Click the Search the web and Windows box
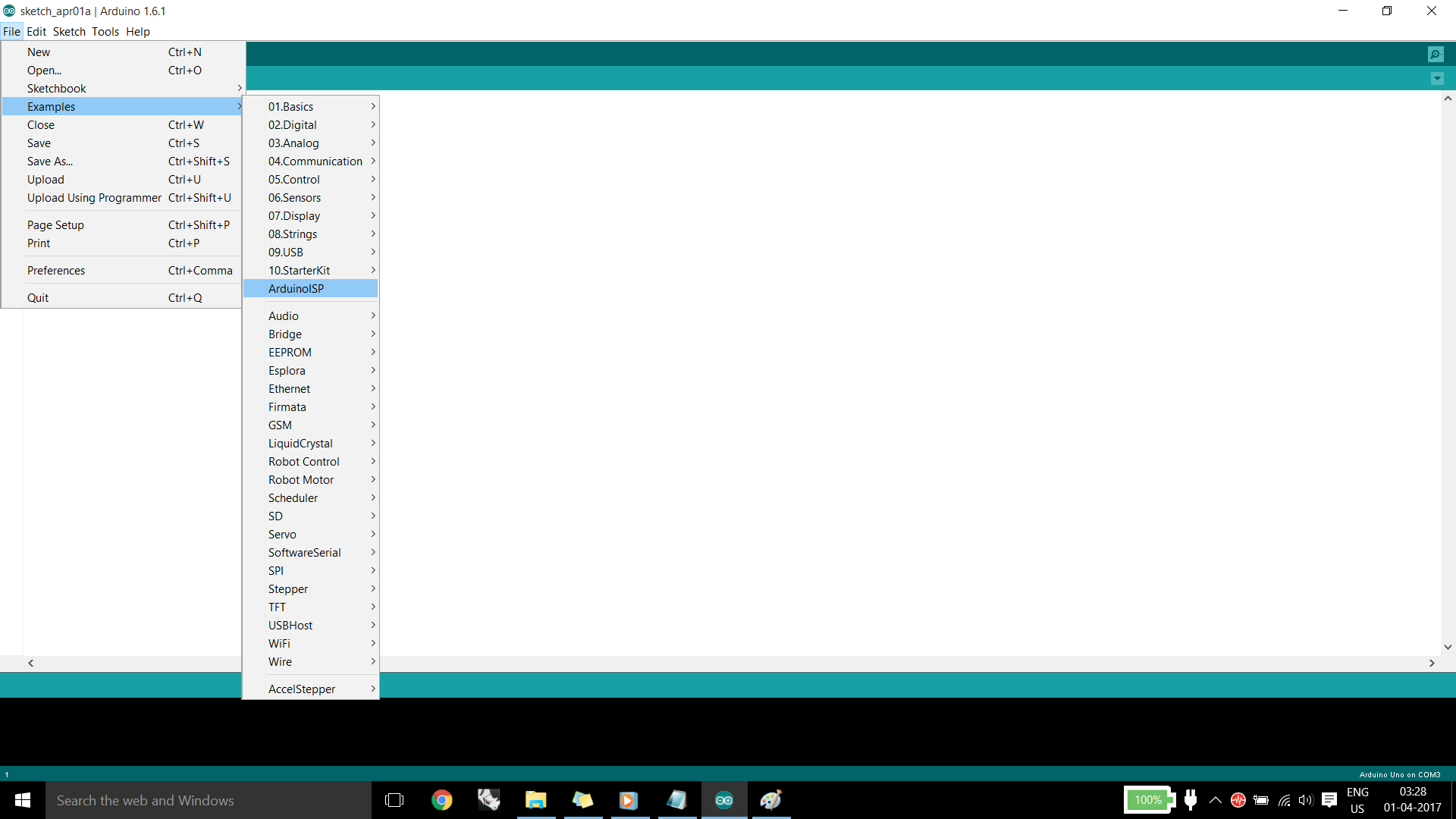The height and width of the screenshot is (819, 1456). pyautogui.click(x=209, y=800)
